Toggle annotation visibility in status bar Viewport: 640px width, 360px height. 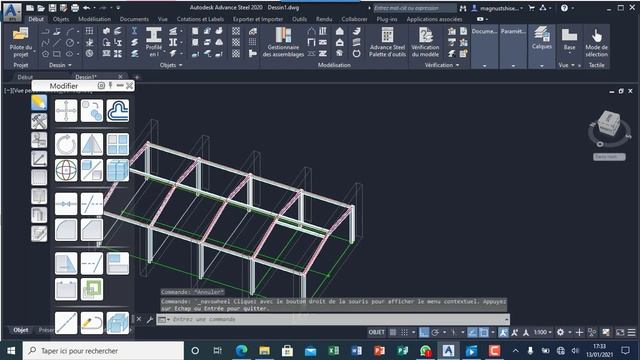coord(503,332)
